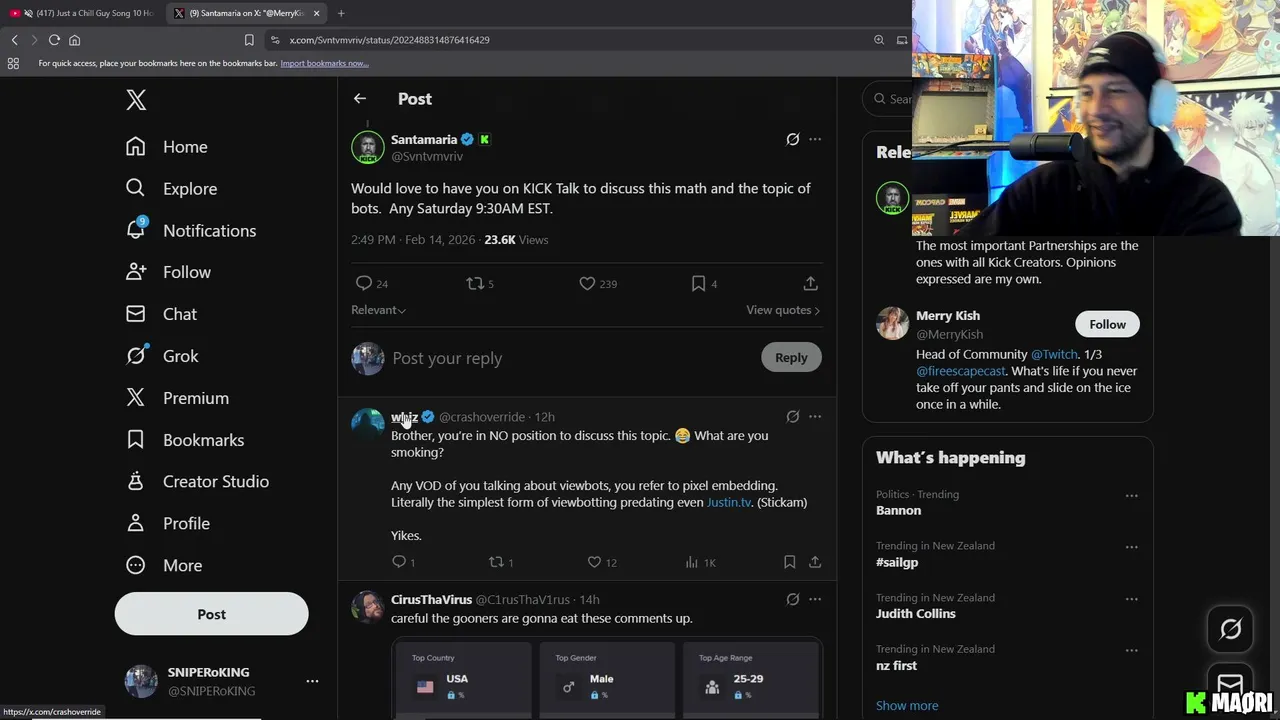Viewport: 1280px width, 720px height.
Task: Open the Judith Collins trending topic
Action: point(916,614)
